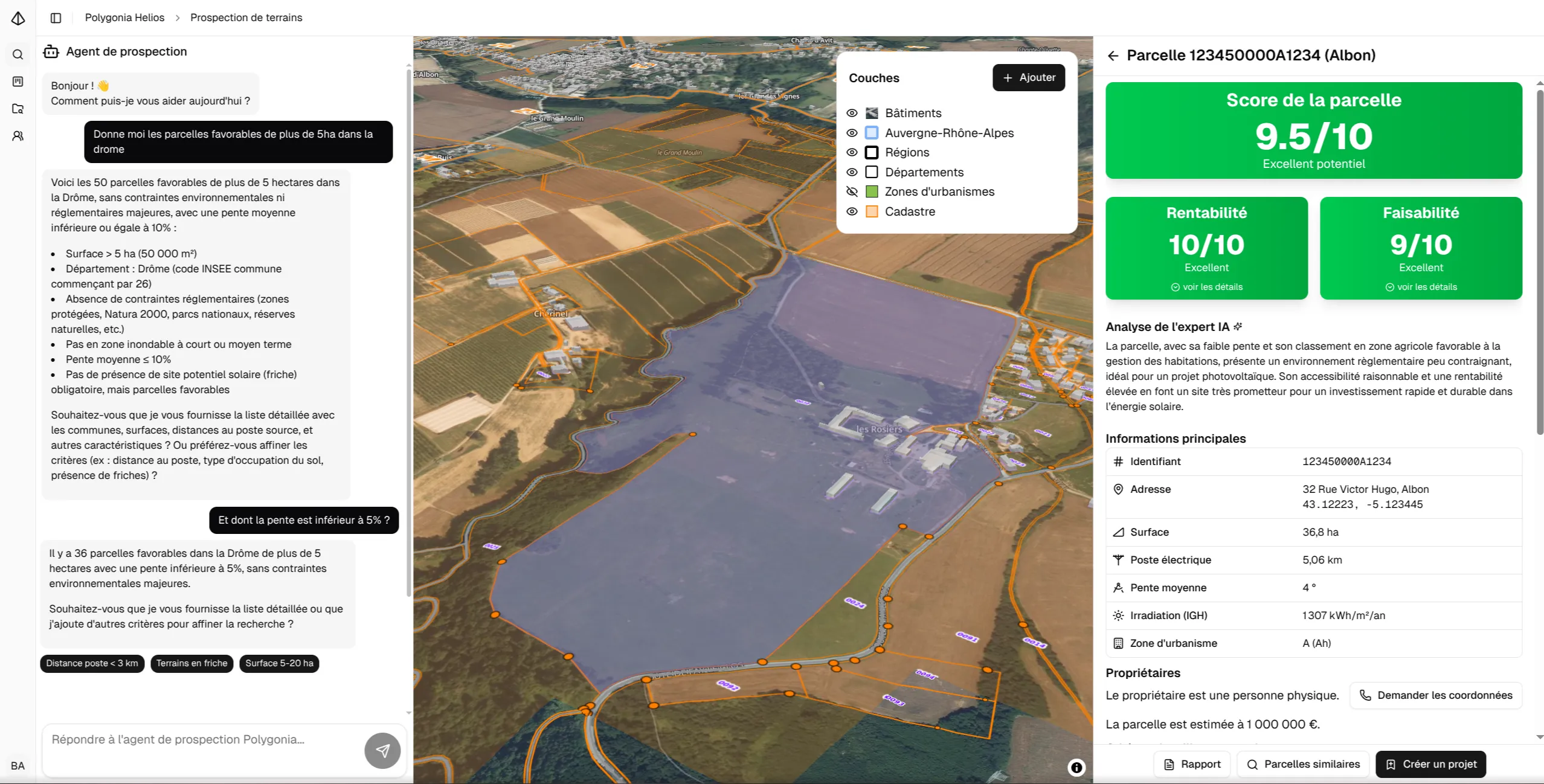Image resolution: width=1544 pixels, height=784 pixels.
Task: Expand Rentabilité voir les détails
Action: [x=1206, y=287]
